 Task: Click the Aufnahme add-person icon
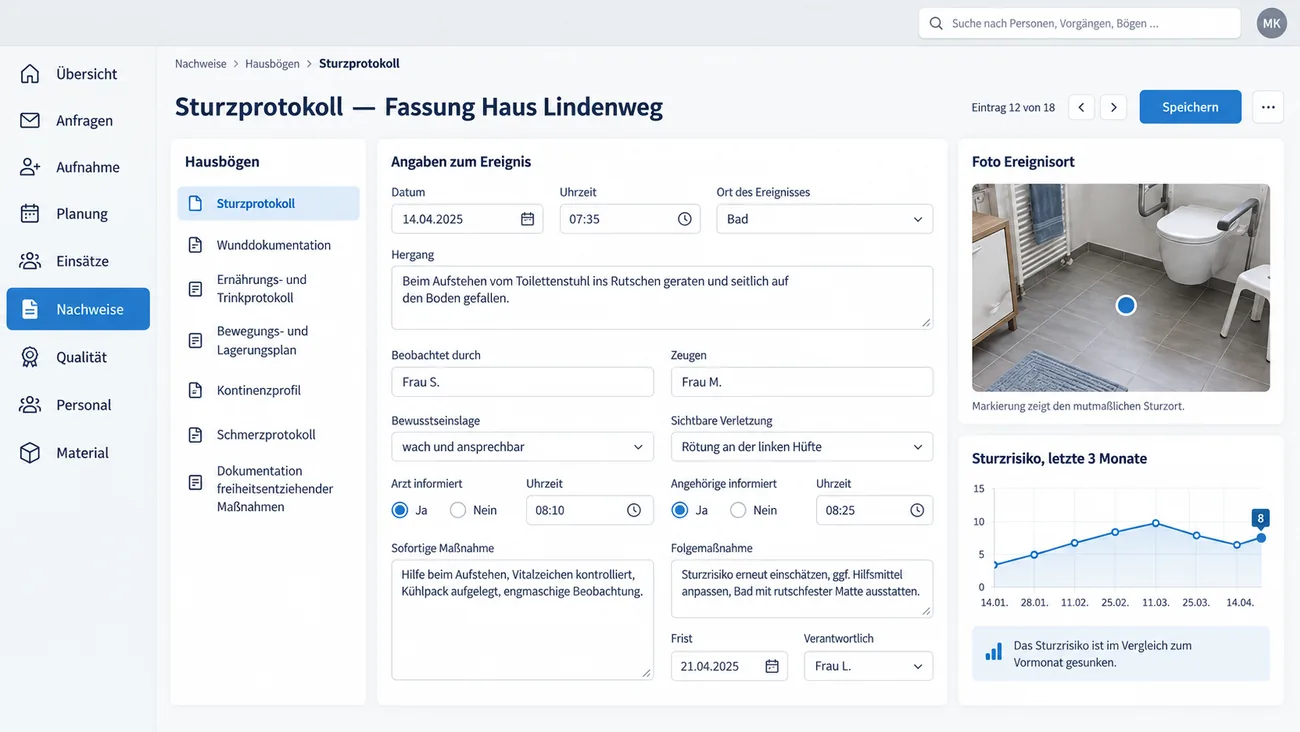(x=30, y=167)
